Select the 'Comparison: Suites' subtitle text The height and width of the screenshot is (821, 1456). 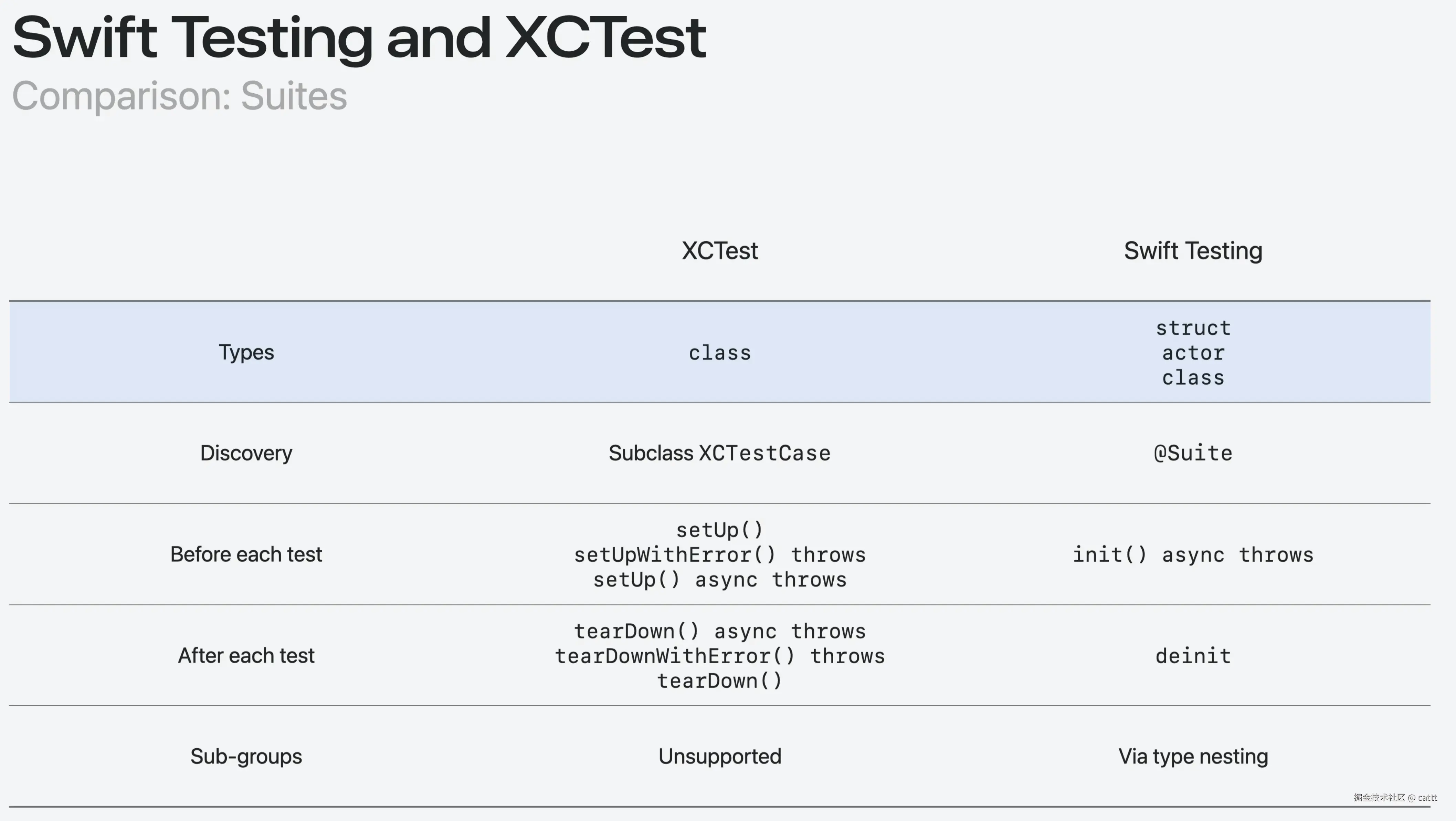coord(180,95)
